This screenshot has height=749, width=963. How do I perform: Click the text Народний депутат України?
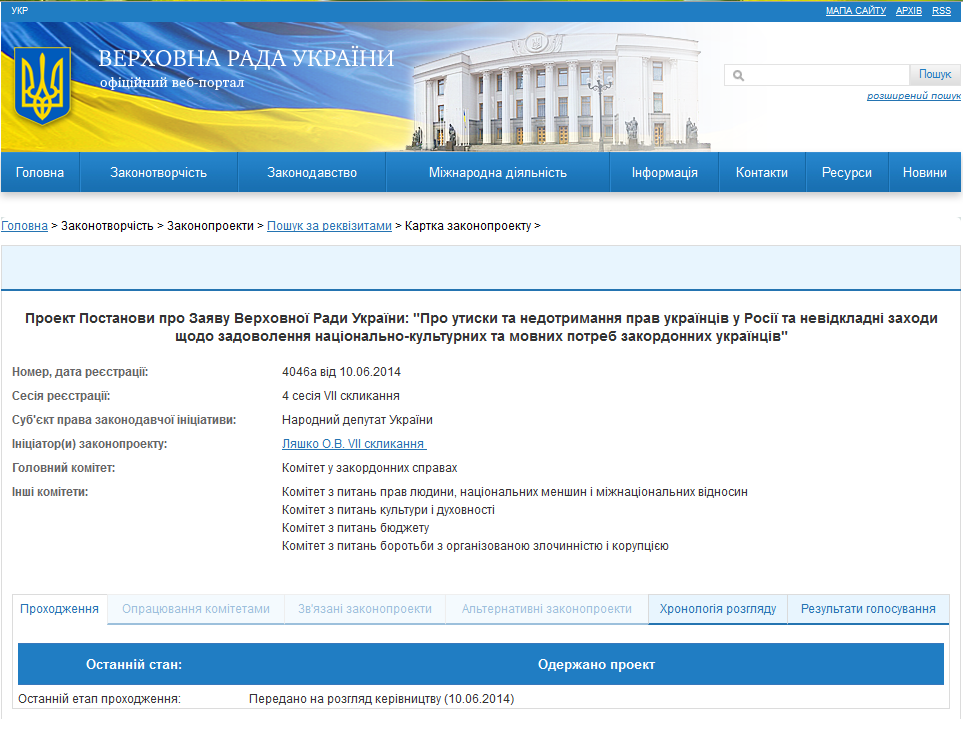(x=357, y=420)
